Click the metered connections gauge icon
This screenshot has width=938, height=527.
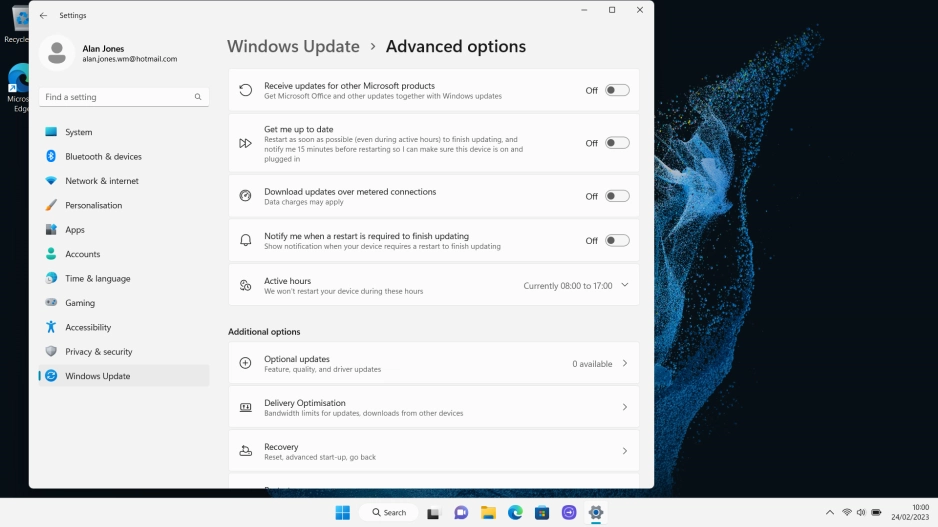click(x=245, y=196)
